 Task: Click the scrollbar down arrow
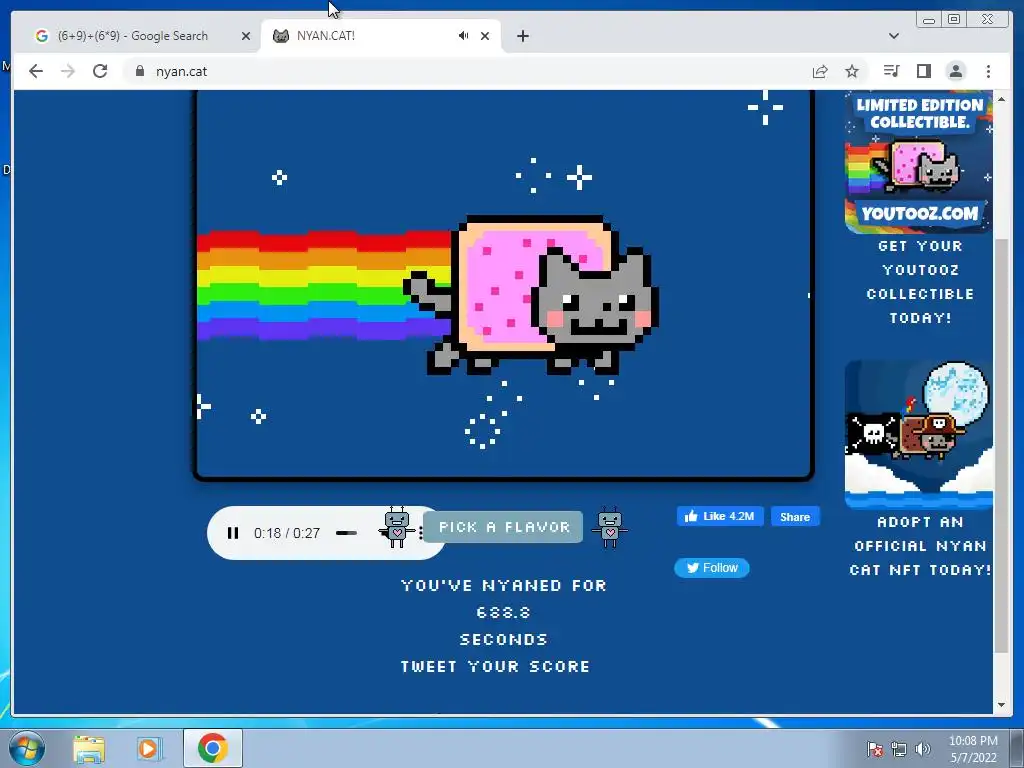pos(1001,705)
